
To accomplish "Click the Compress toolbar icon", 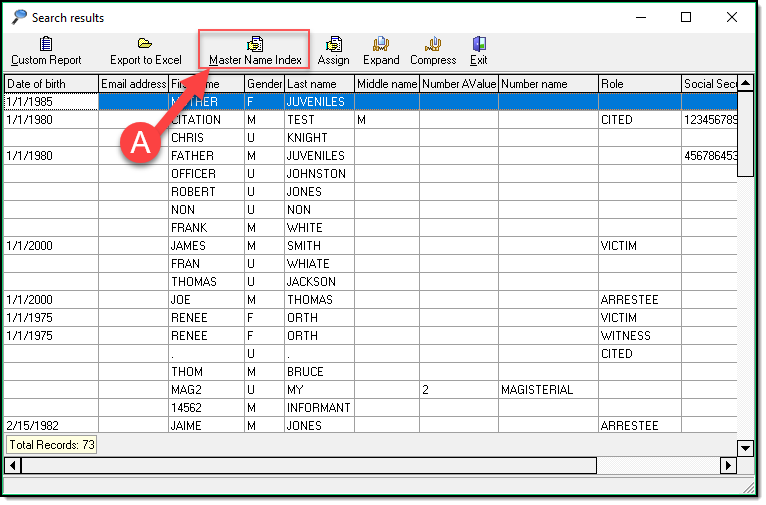I will 433,44.
